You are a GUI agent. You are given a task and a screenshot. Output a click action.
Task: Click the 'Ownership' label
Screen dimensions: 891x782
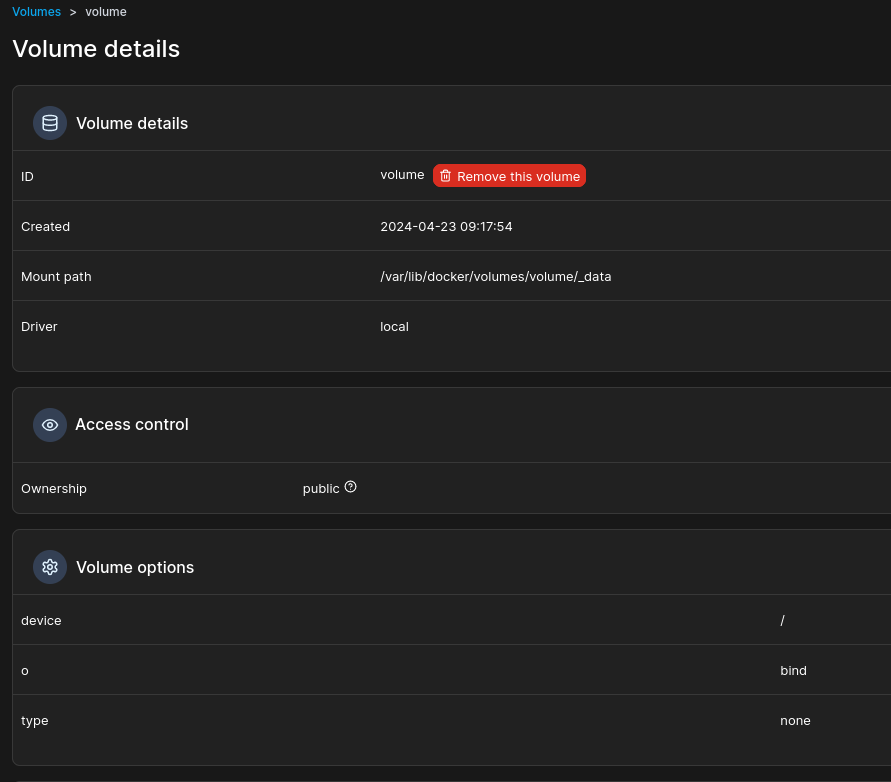click(x=54, y=489)
